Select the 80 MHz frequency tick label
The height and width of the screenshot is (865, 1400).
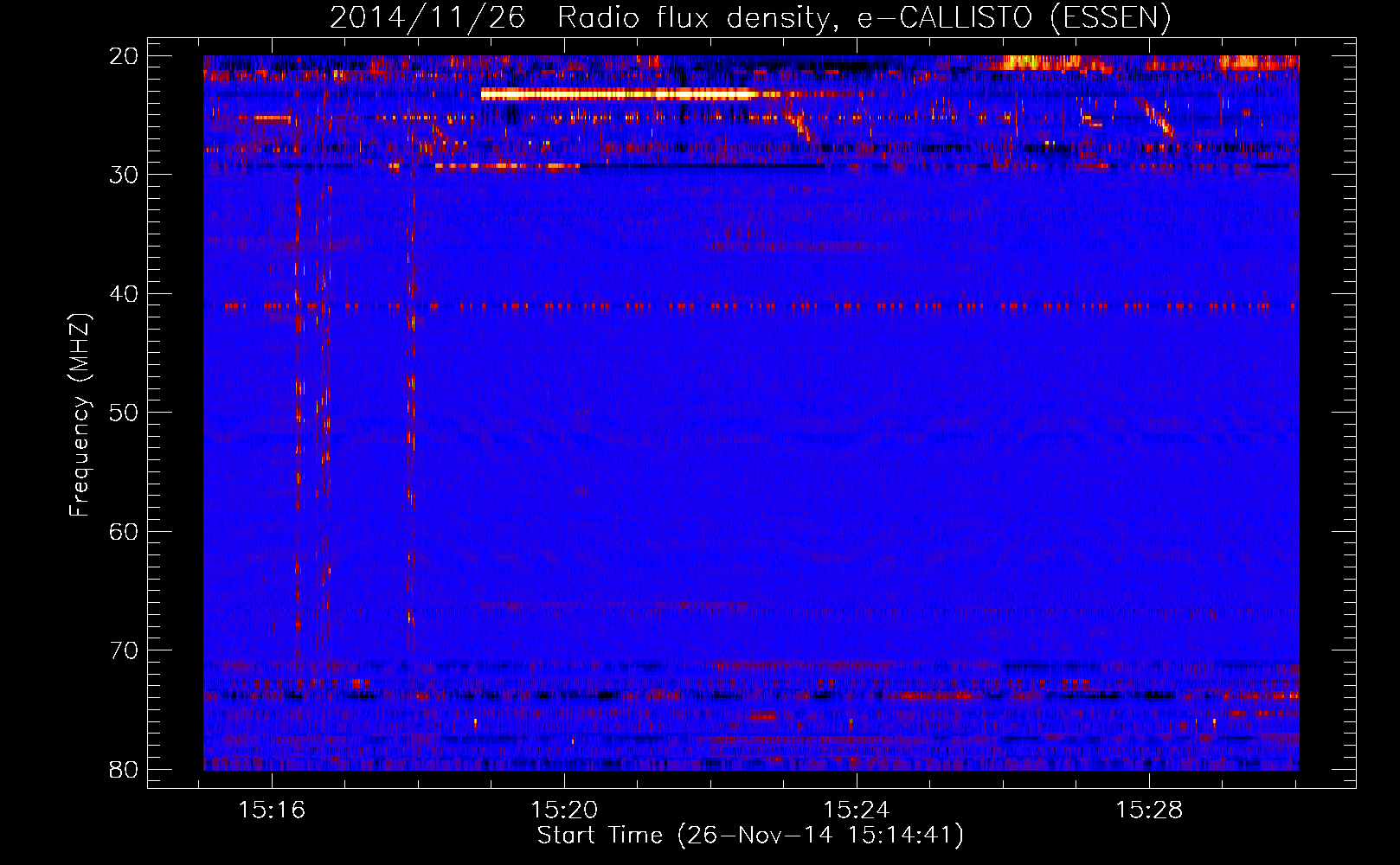click(124, 769)
